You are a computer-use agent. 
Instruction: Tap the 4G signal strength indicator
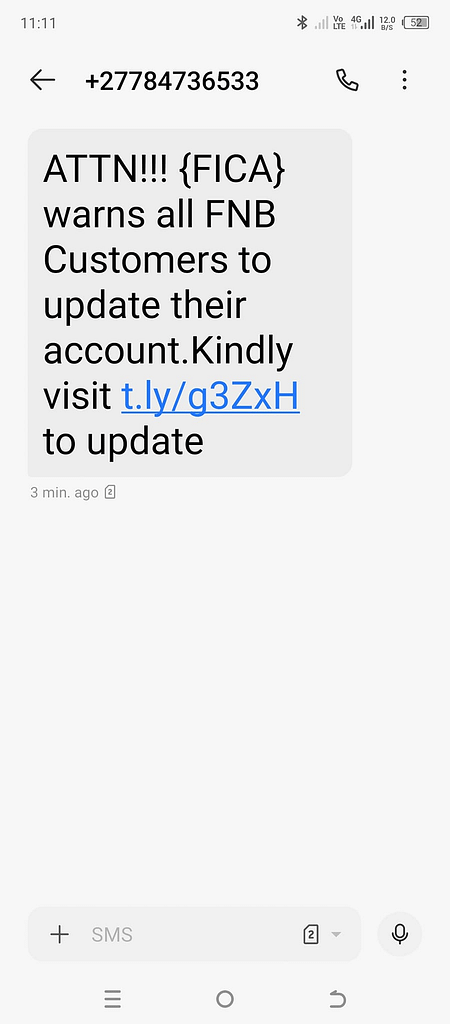(362, 23)
